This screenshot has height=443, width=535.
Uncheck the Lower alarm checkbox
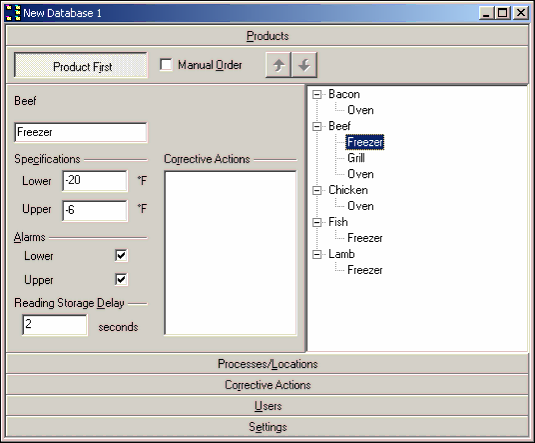[x=121, y=255]
